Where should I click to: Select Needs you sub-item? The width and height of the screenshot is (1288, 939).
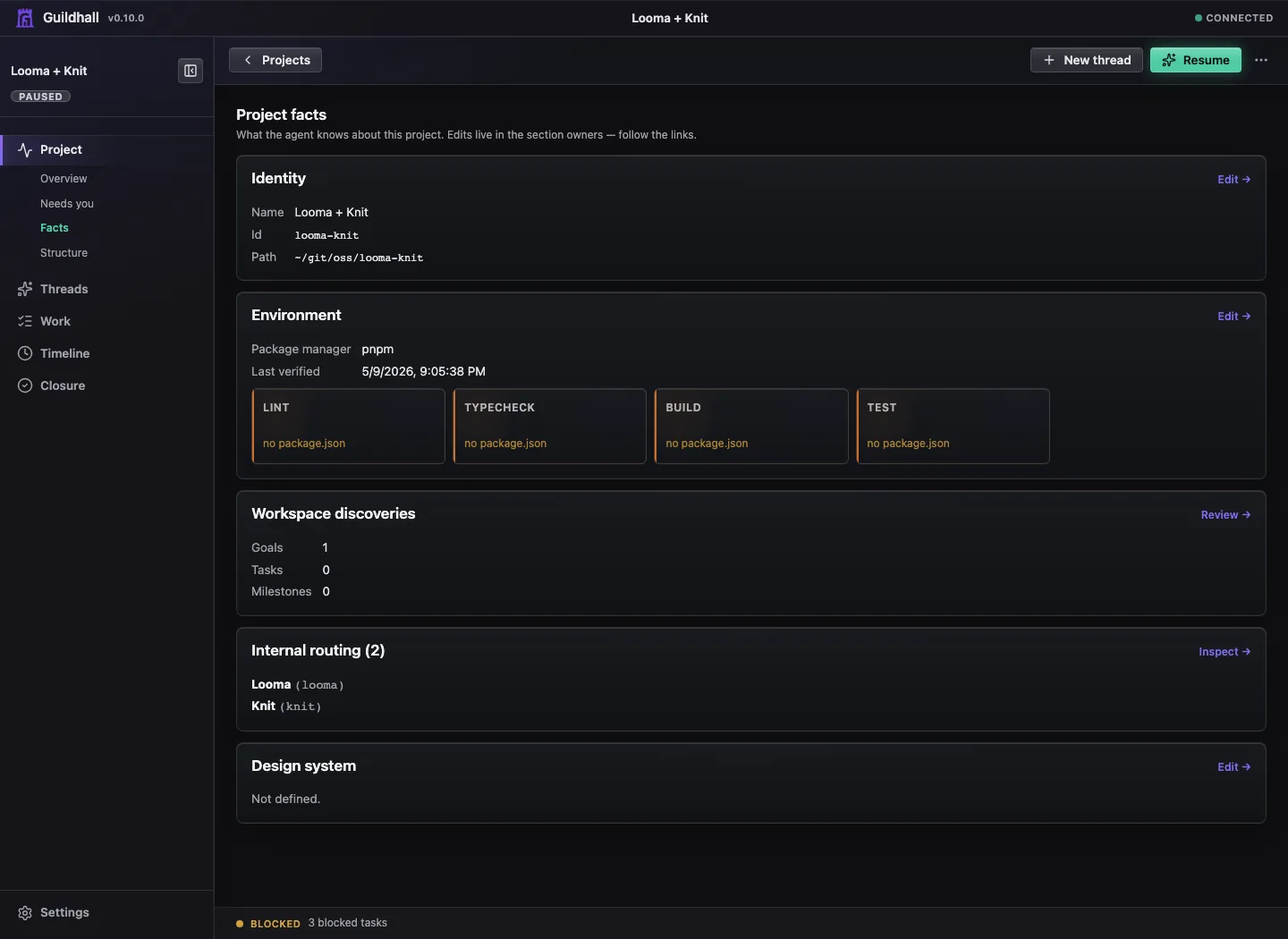point(67,204)
